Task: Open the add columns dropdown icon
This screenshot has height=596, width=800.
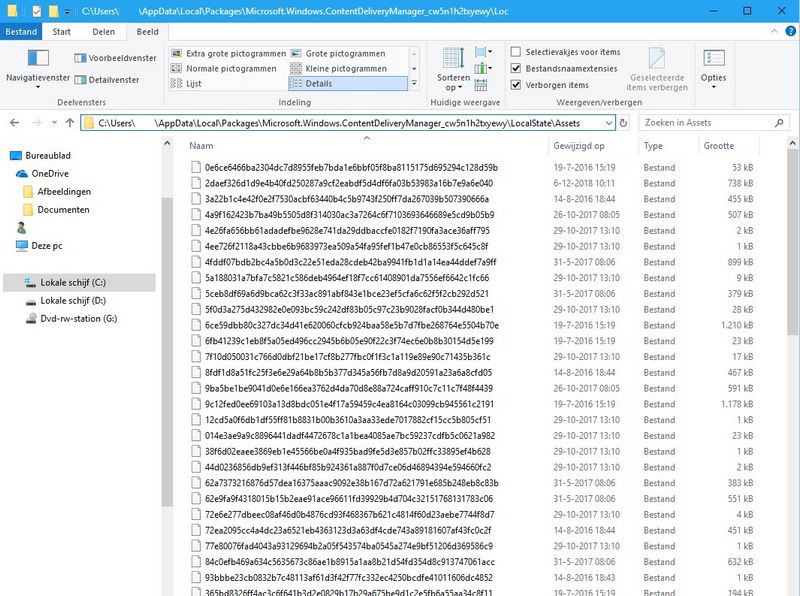Action: (x=483, y=68)
